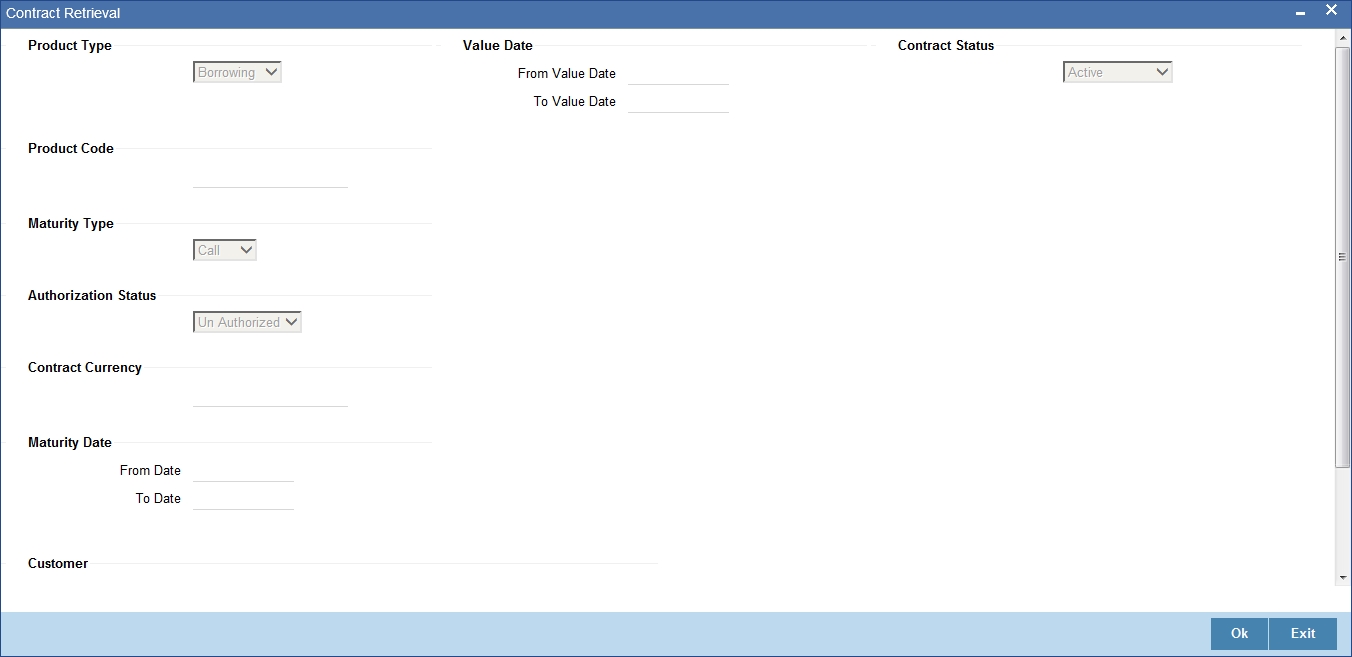Click the Maturity Type heading
This screenshot has height=657, width=1352.
coord(71,223)
